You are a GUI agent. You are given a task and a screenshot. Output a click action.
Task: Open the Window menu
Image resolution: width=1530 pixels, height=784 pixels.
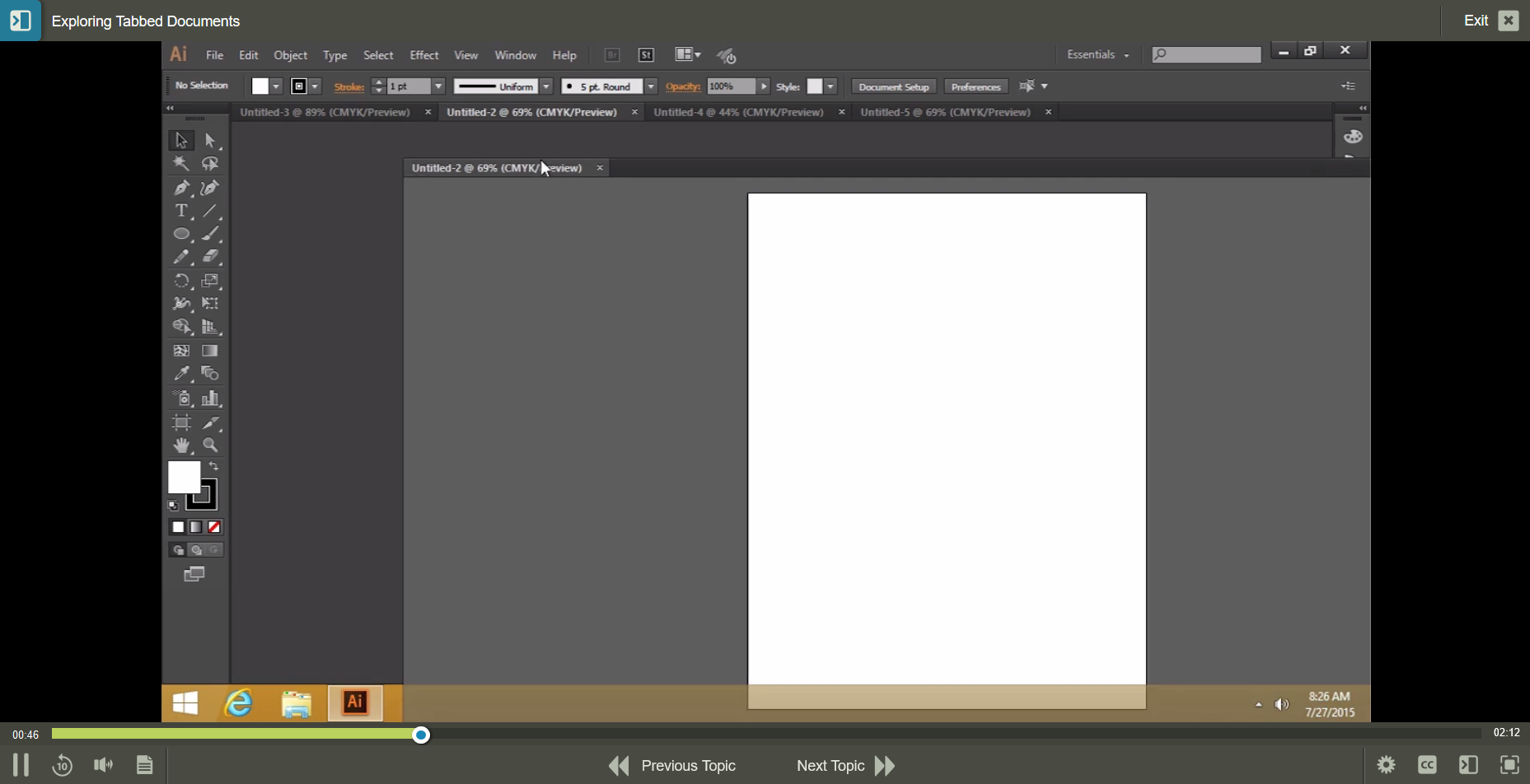pyautogui.click(x=515, y=55)
